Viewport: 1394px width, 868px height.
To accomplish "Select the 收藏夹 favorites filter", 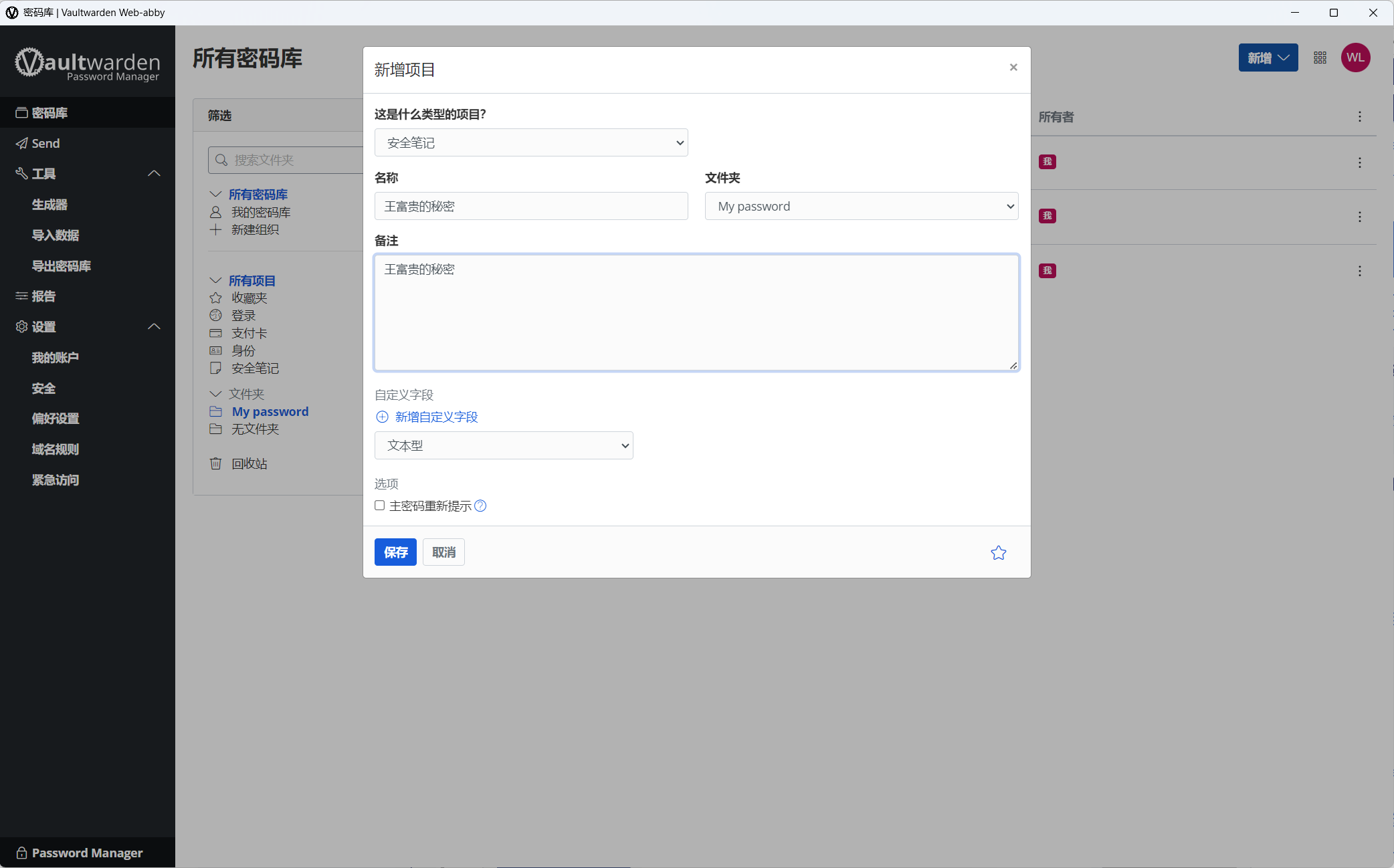I will pos(249,298).
